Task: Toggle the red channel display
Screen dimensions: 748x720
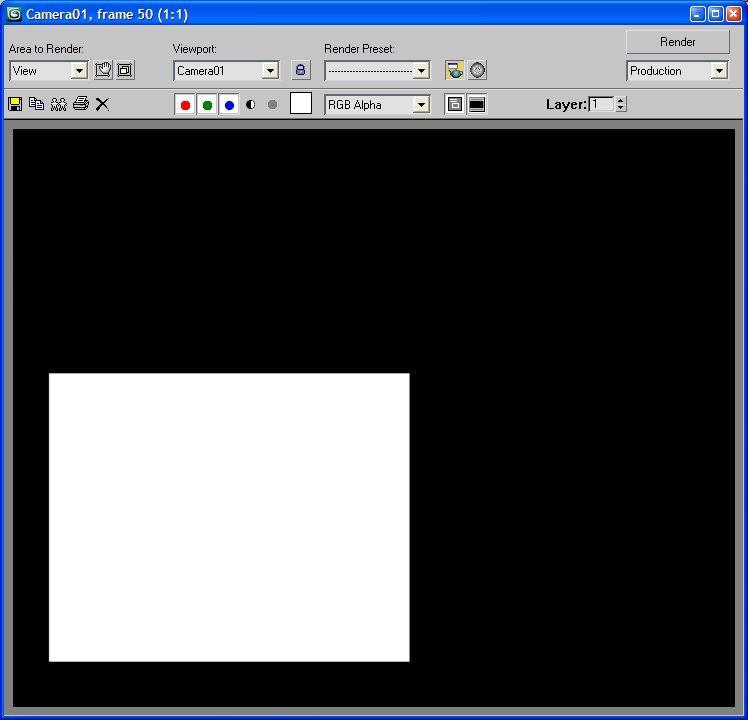Action: [185, 105]
